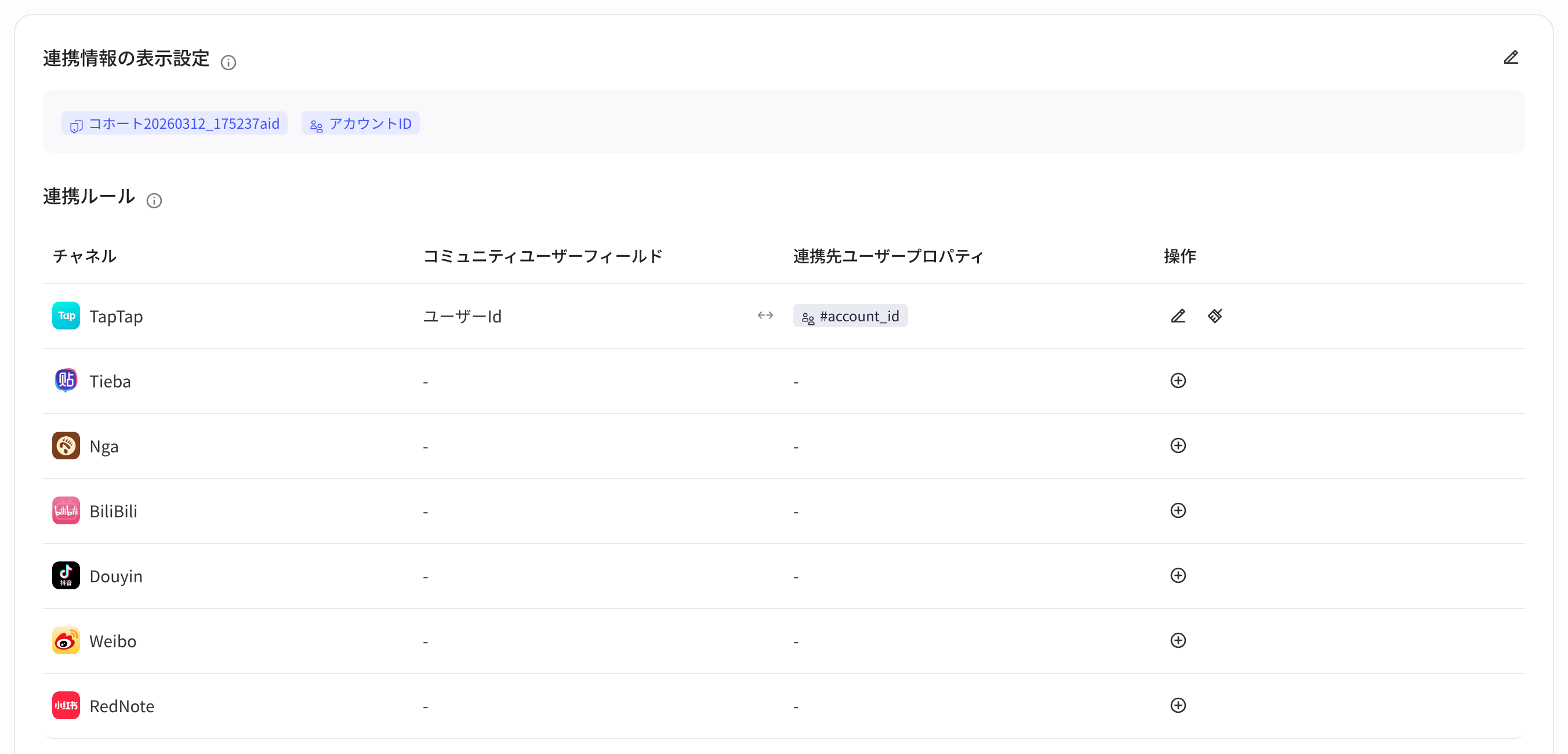Click the Weibo channel name
Screen dimensions: 1568x754
(x=112, y=642)
